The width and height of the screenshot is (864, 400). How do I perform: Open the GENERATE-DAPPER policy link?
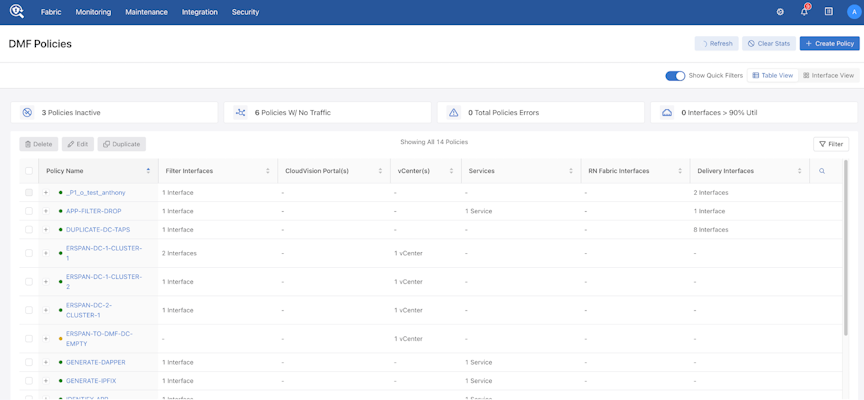click(x=95, y=363)
